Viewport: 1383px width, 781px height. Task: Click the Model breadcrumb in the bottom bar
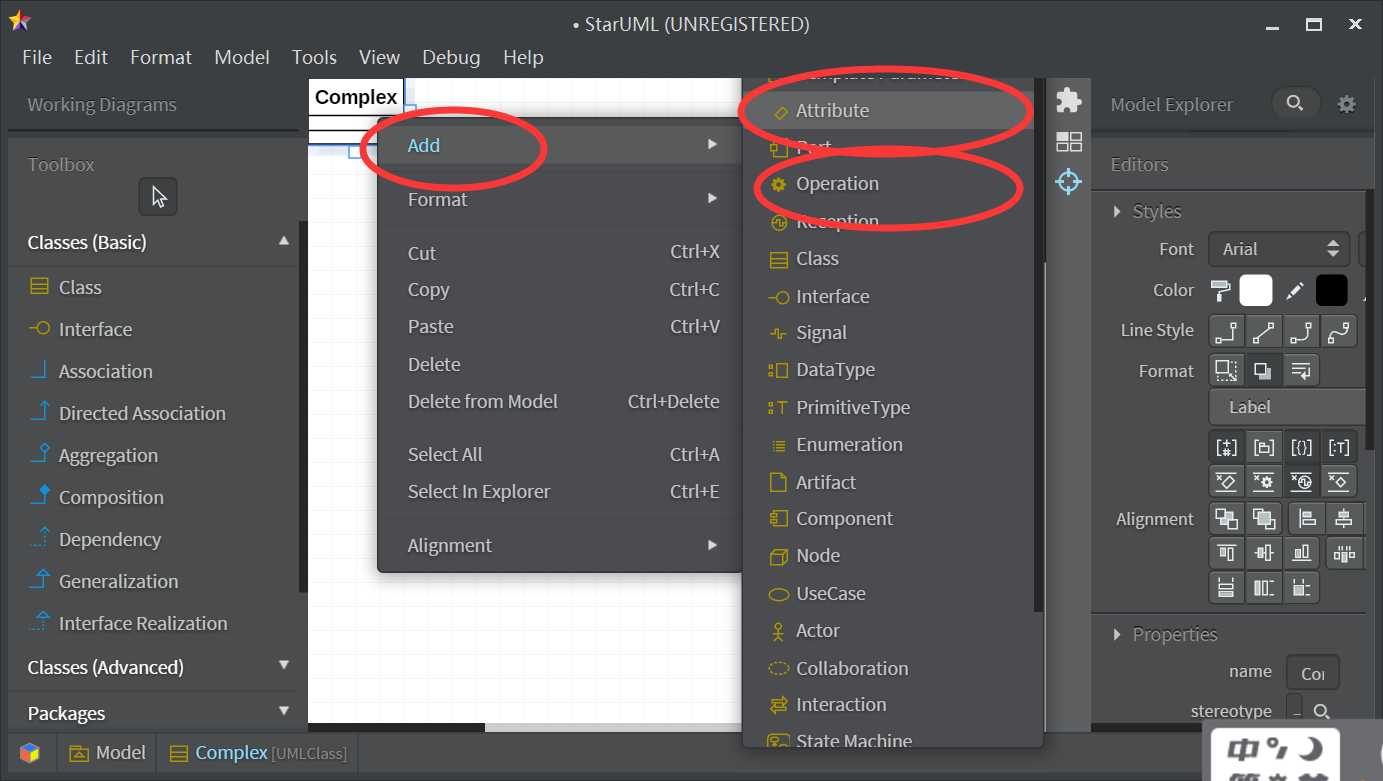pyautogui.click(x=108, y=753)
